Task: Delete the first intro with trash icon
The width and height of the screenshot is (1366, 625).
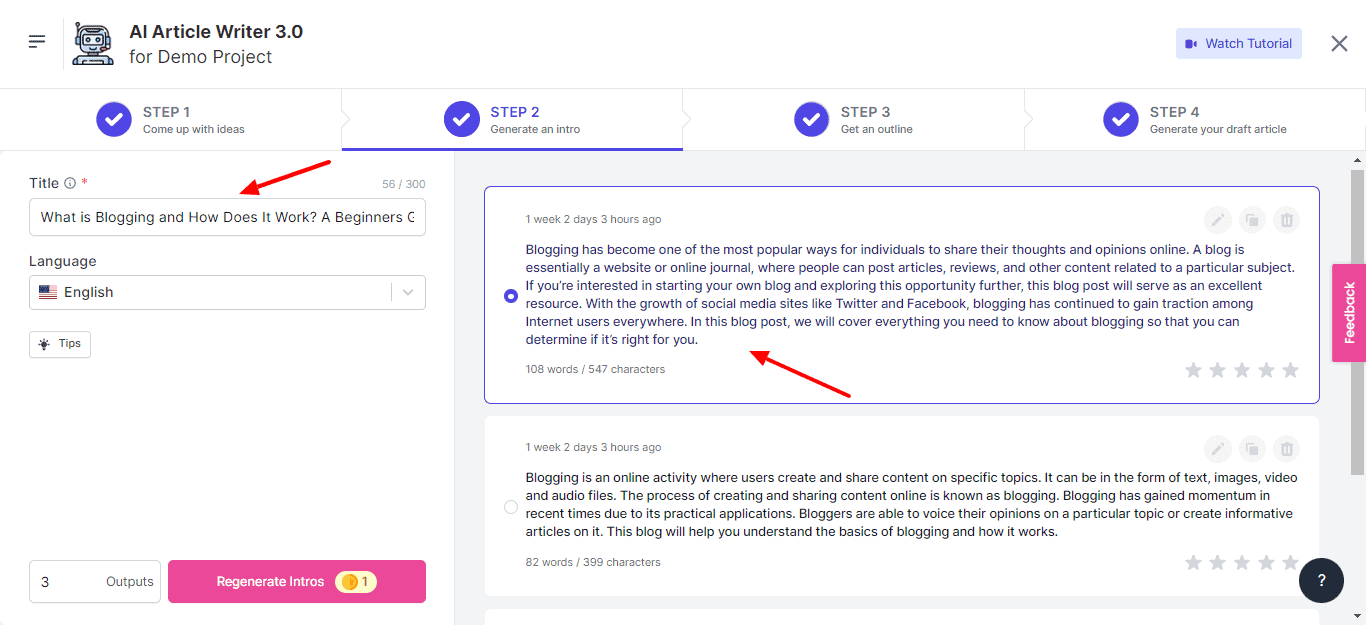Action: click(x=1287, y=220)
